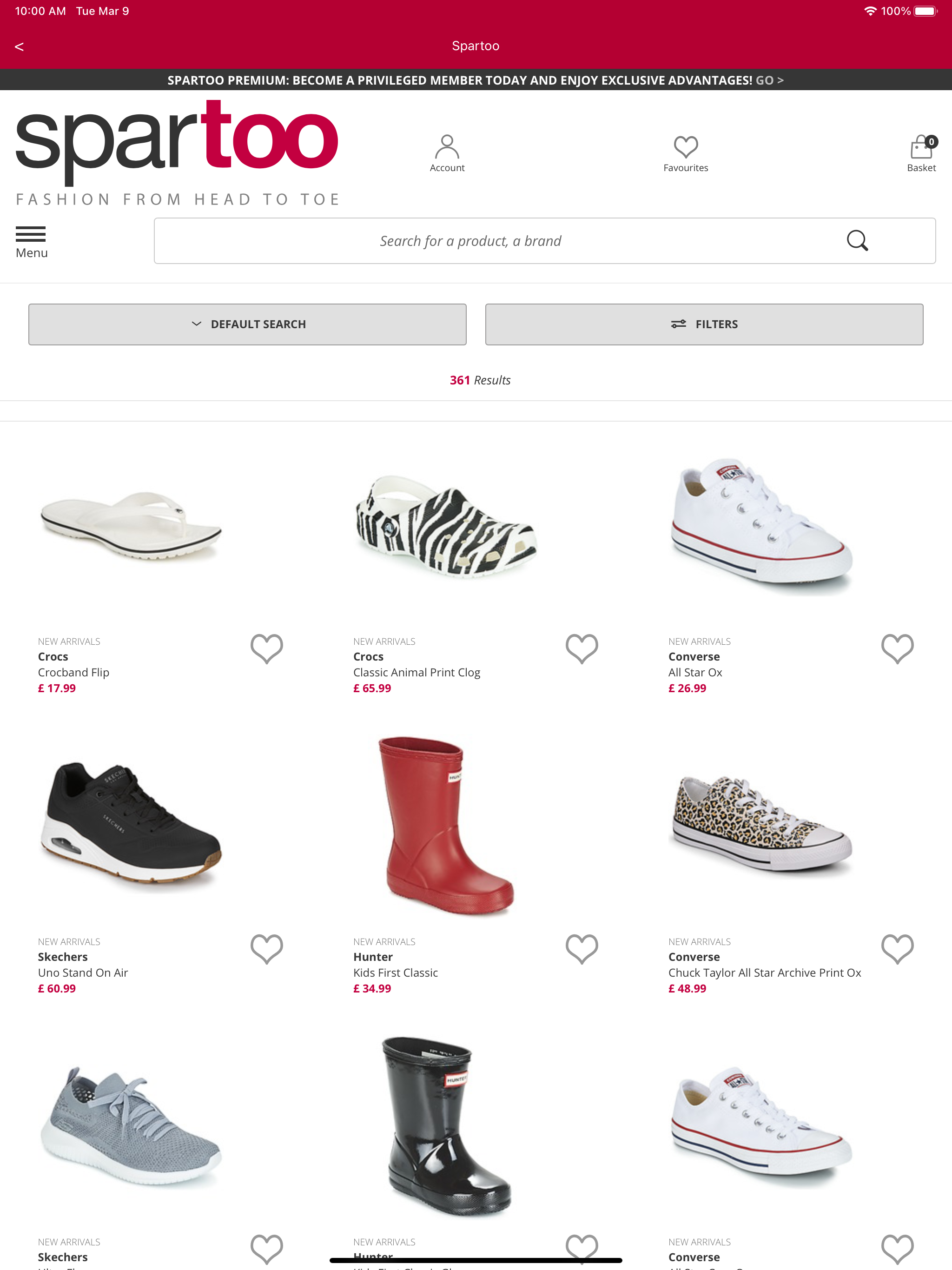Open the Filters sliders button

click(704, 324)
